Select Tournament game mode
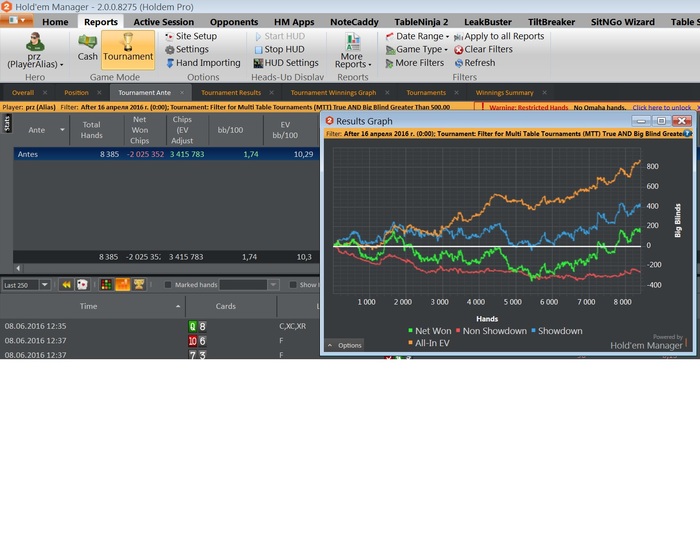 (x=128, y=49)
